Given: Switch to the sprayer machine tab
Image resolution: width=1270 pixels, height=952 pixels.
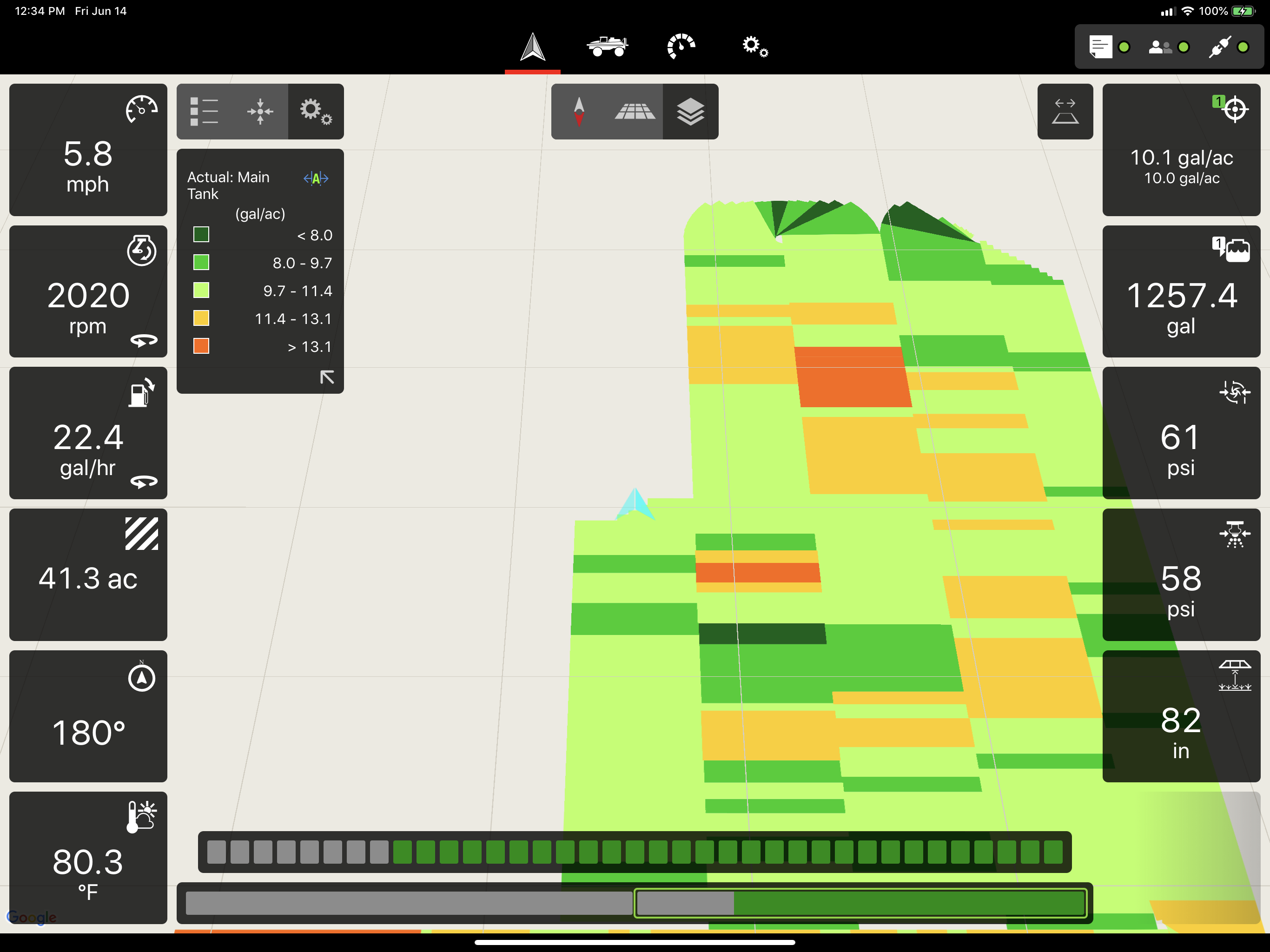Looking at the screenshot, I should point(607,46).
